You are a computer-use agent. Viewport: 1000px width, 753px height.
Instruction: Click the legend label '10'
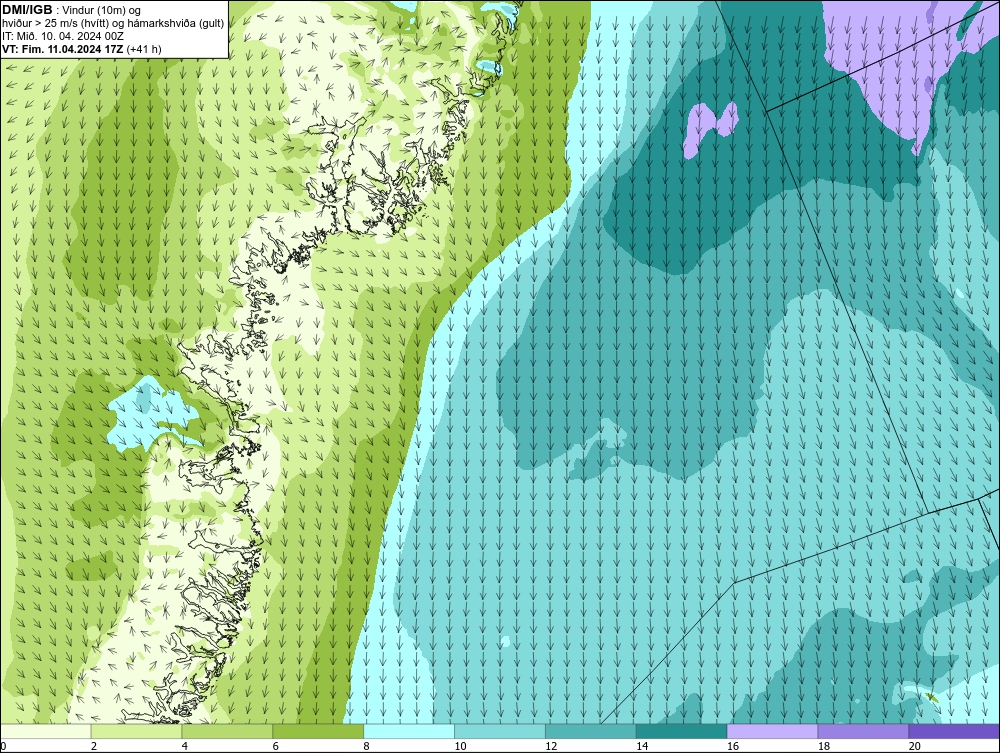460,746
